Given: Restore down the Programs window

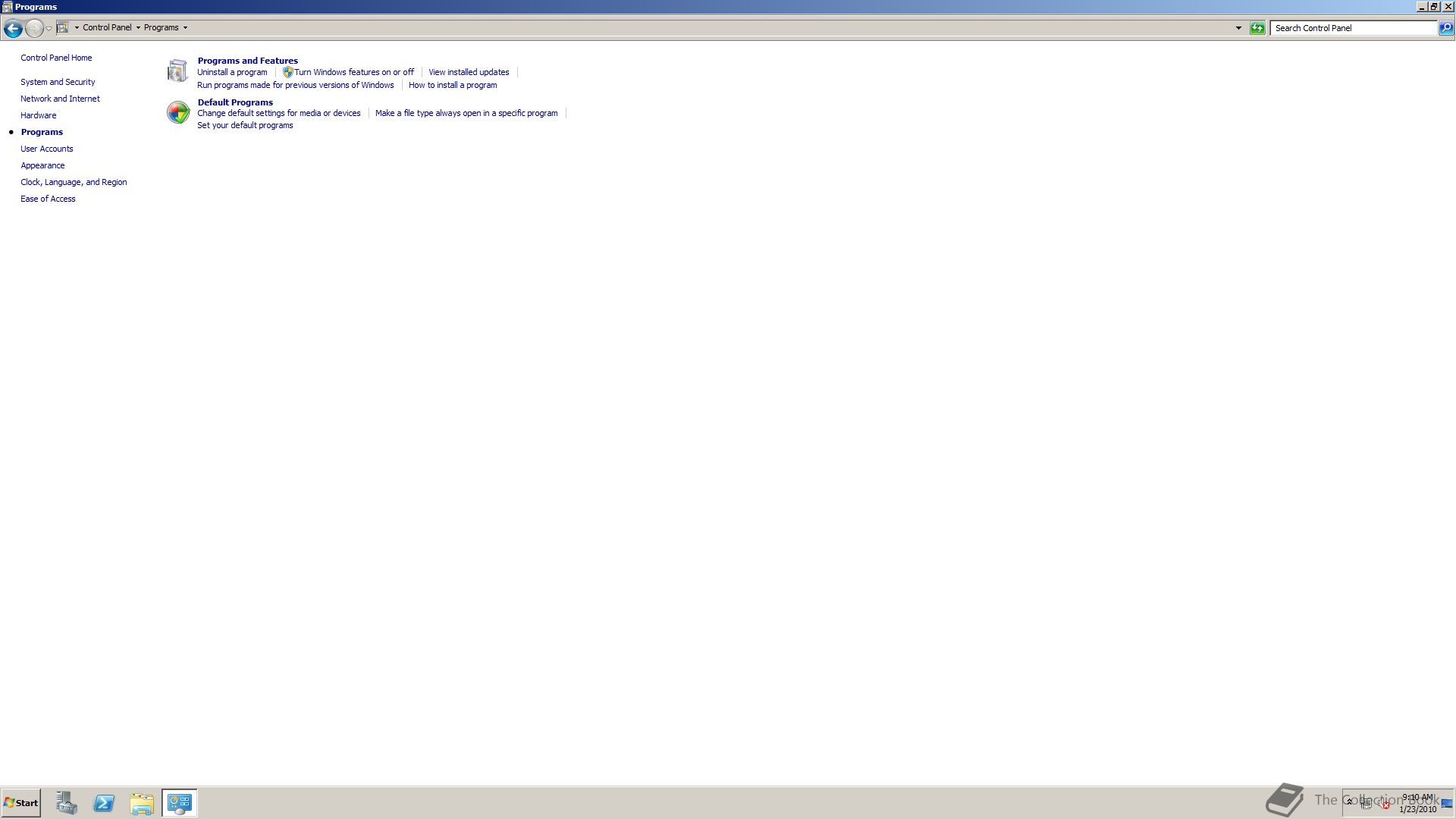Looking at the screenshot, I should 1434,7.
